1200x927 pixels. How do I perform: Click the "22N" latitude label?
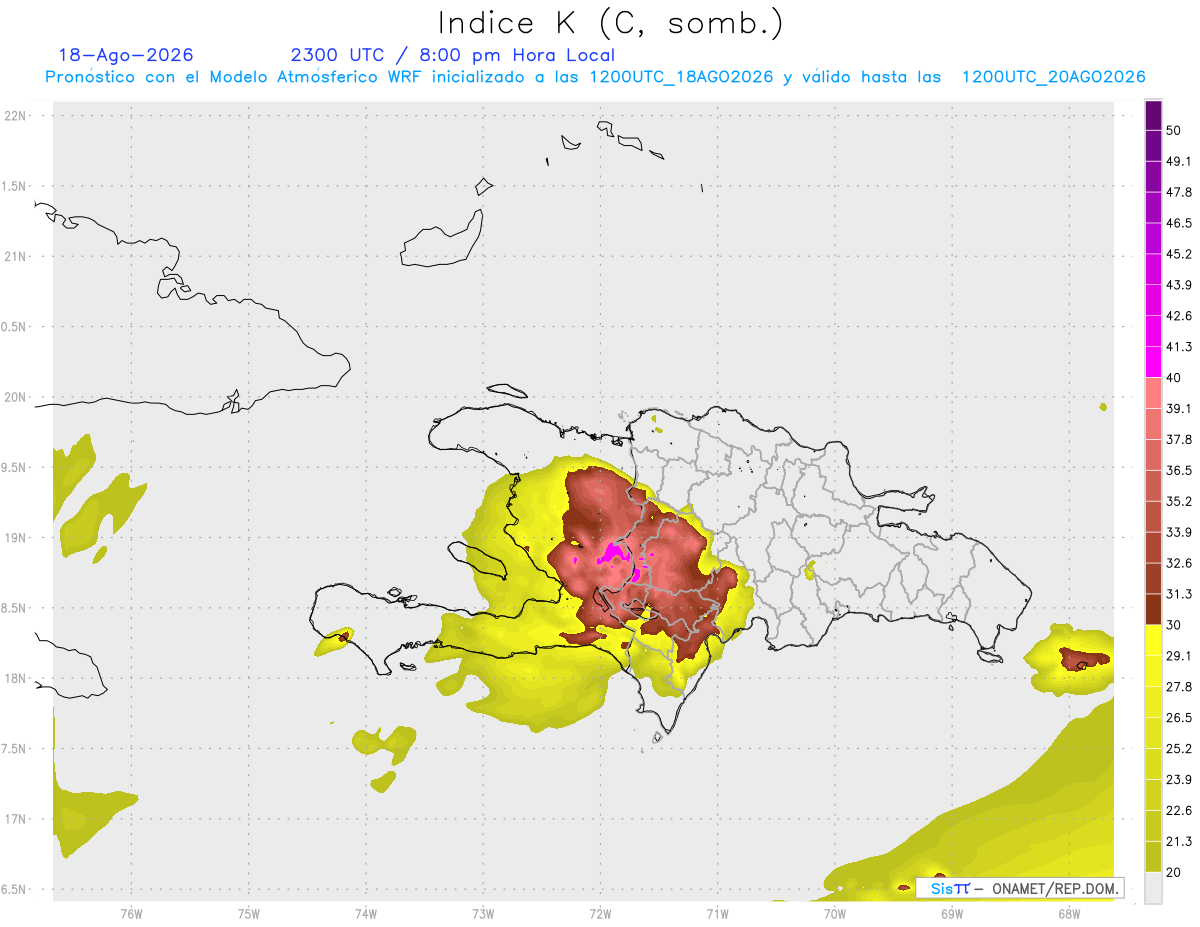click(x=17, y=115)
